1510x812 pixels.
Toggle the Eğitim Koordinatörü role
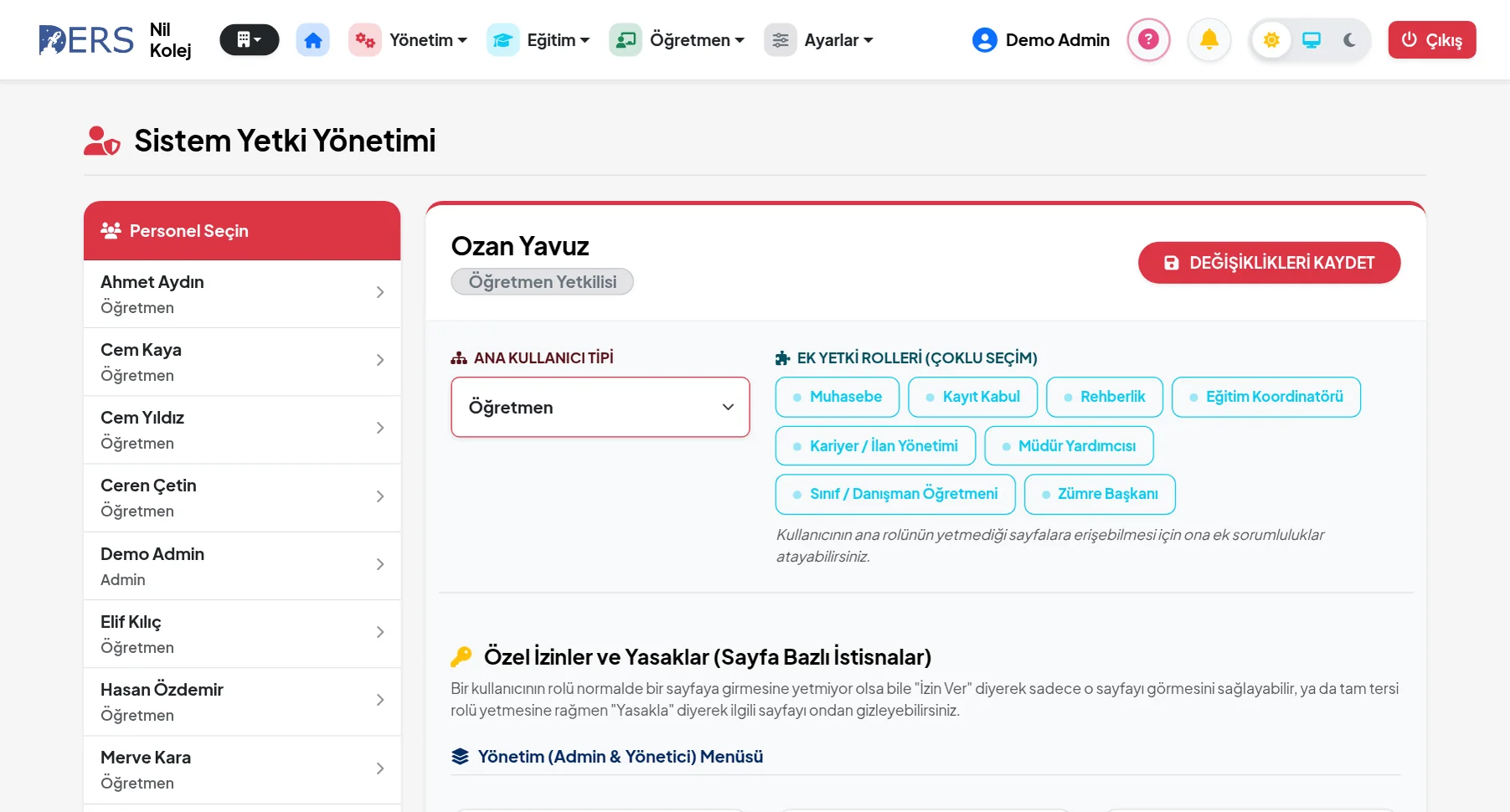[x=1266, y=397]
